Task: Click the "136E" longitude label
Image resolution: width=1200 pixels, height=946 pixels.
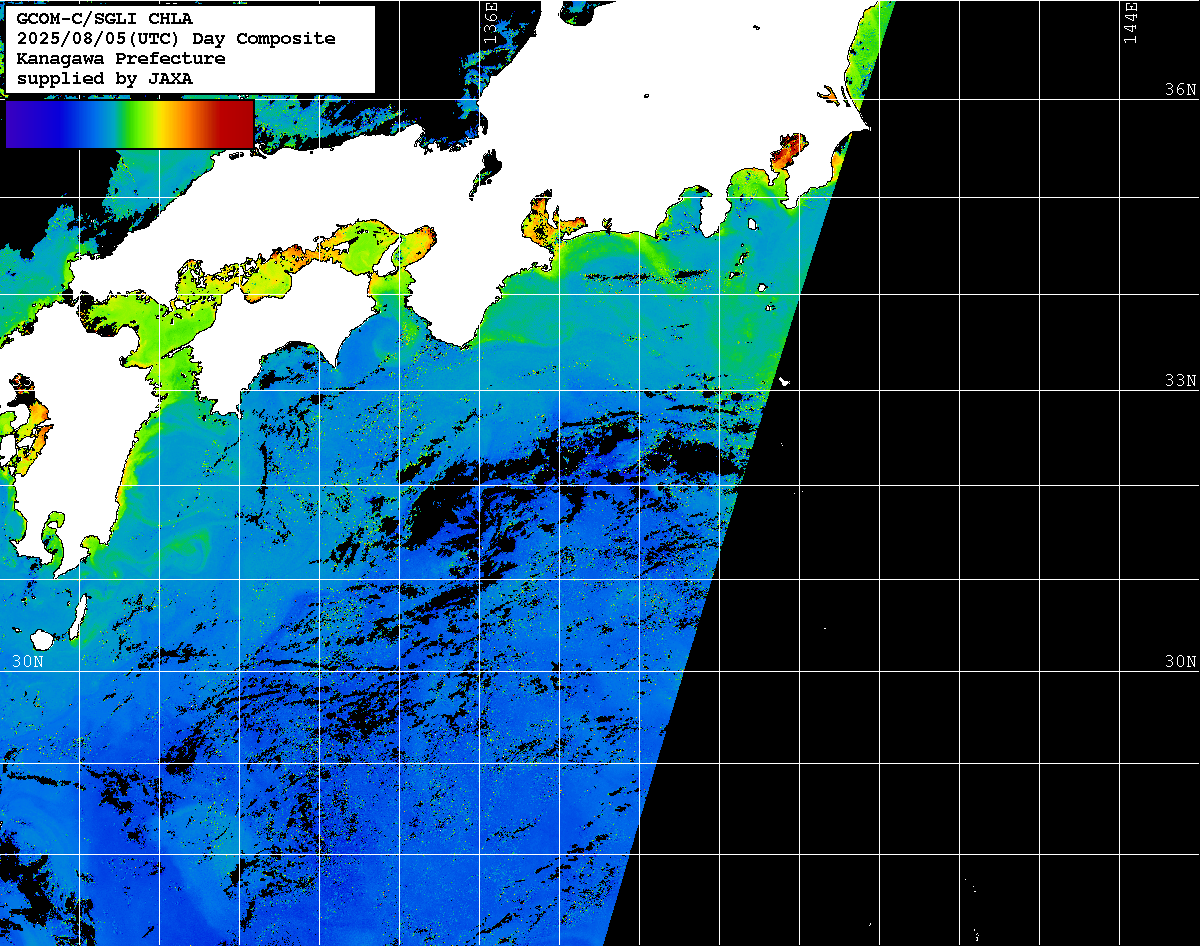Action: tap(490, 22)
